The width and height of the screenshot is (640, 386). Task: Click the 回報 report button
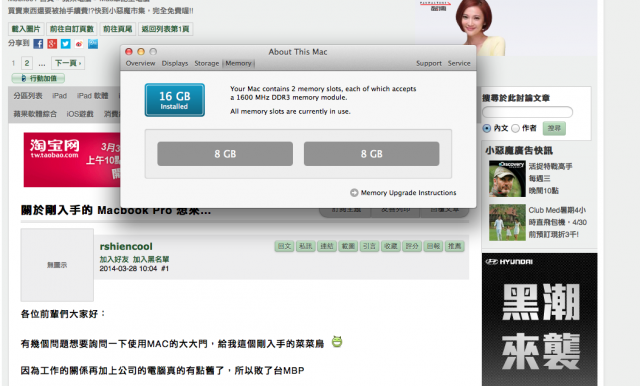point(433,246)
